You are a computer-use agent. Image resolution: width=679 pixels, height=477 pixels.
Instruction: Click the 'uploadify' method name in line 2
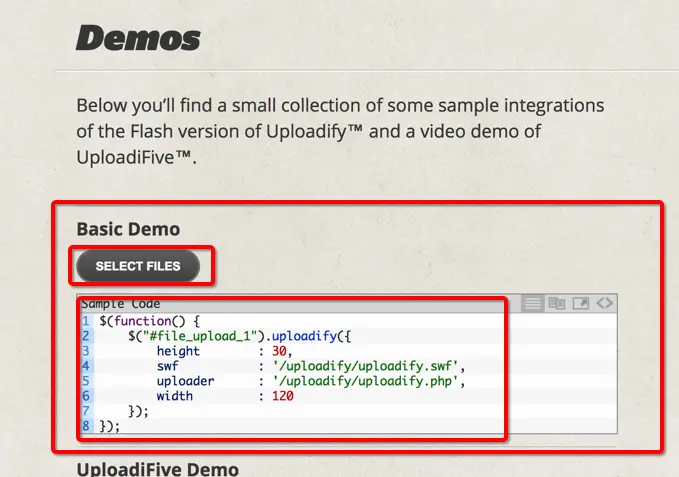click(x=304, y=336)
